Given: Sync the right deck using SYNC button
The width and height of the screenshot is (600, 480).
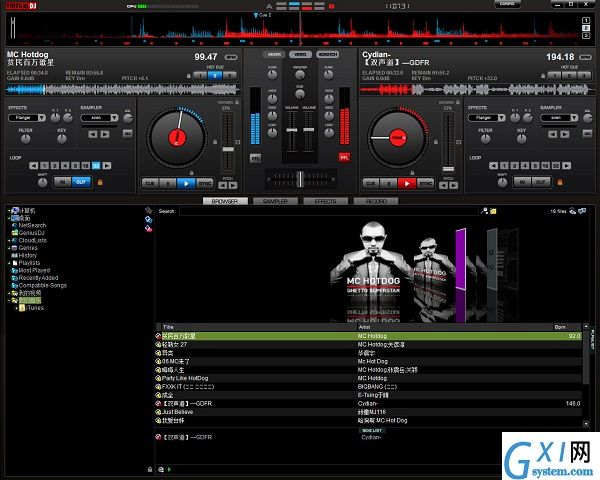Looking at the screenshot, I should pyautogui.click(x=426, y=184).
